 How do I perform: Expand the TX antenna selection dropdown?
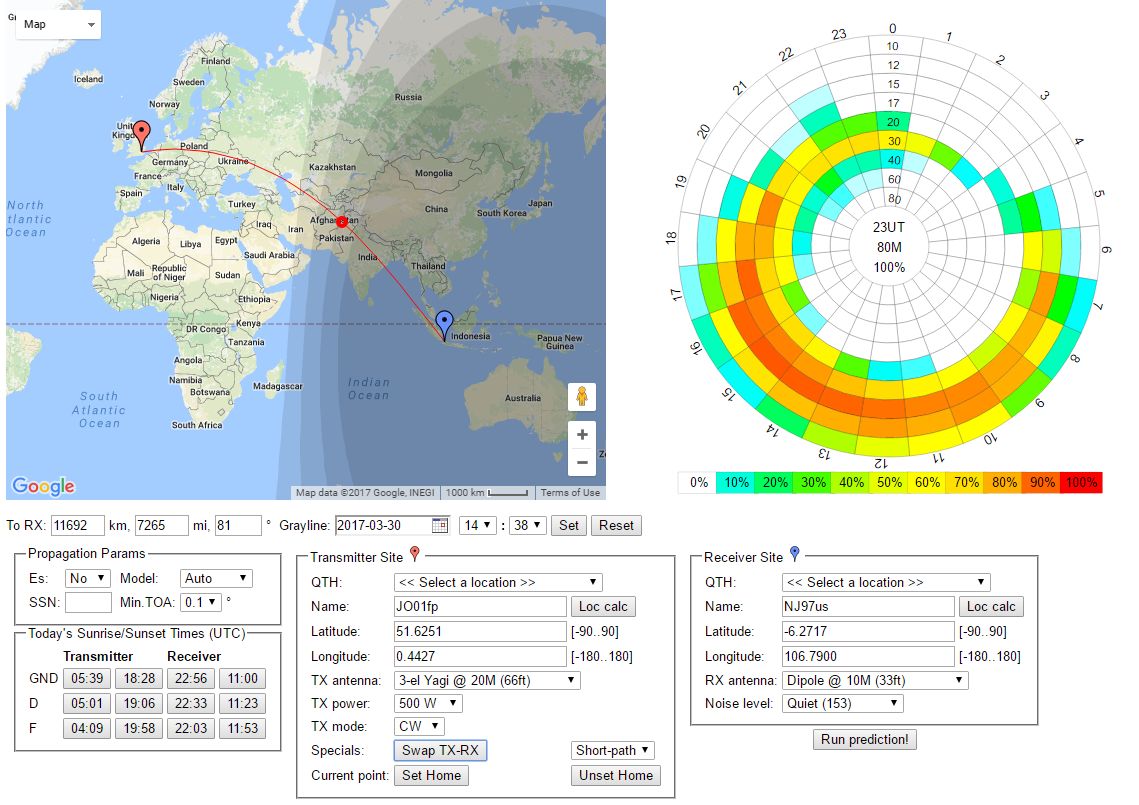[x=487, y=680]
